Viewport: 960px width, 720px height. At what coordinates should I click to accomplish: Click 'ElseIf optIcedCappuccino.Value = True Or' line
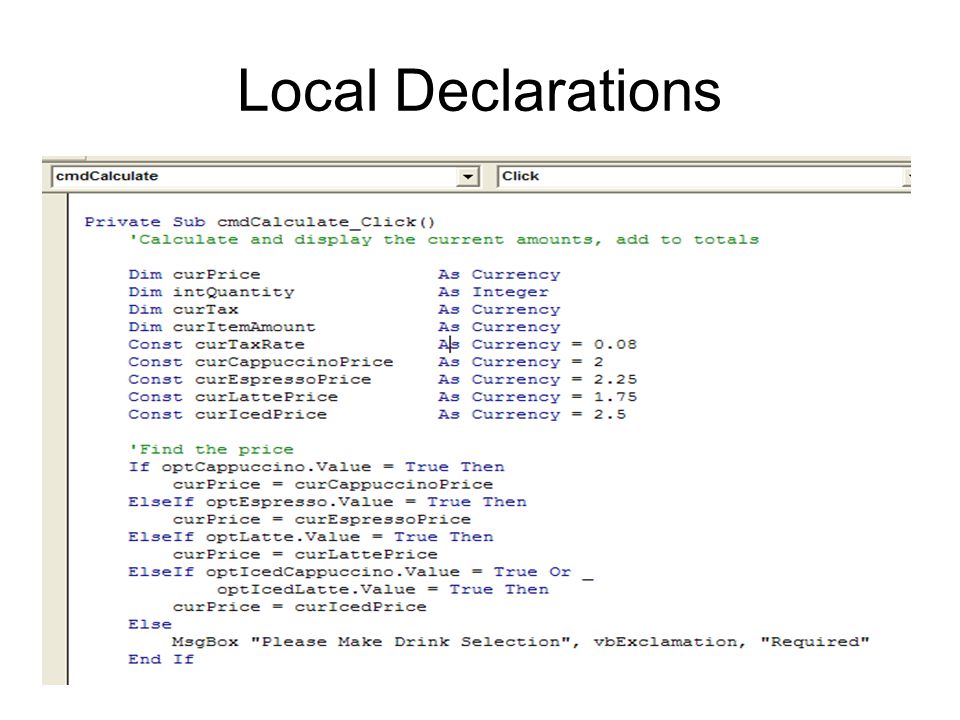361,572
